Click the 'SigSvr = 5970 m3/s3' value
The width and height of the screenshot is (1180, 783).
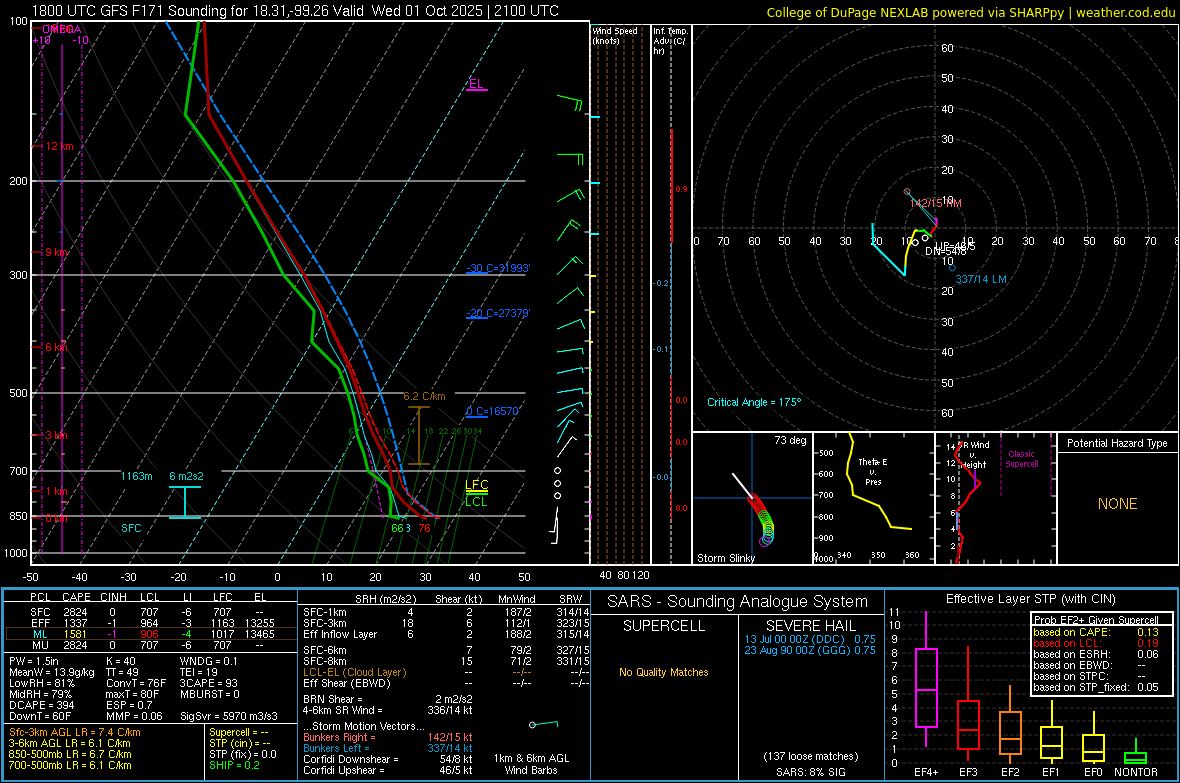[x=228, y=716]
